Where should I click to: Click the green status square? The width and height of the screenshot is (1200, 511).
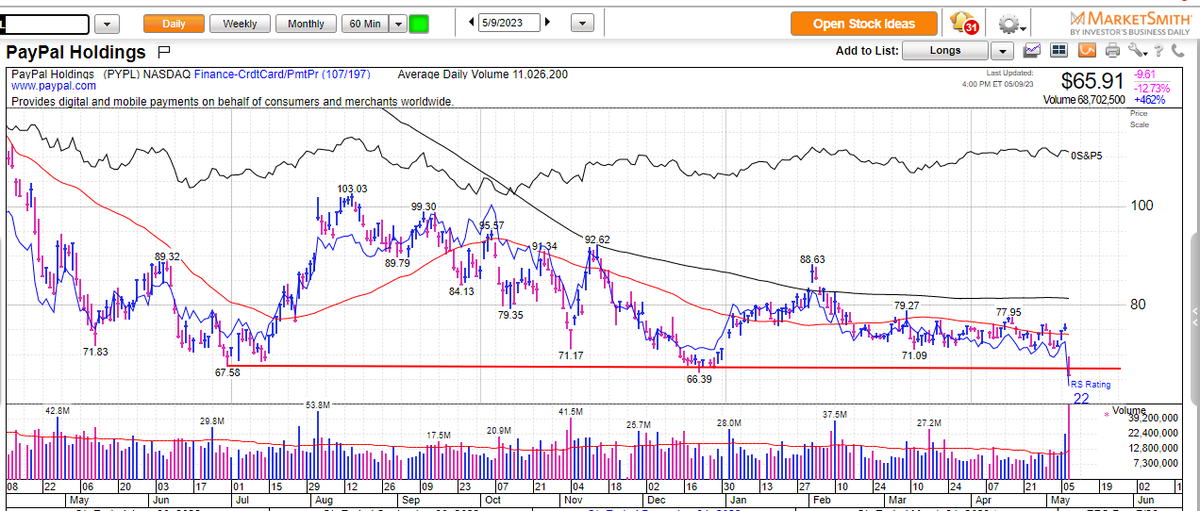click(x=419, y=23)
